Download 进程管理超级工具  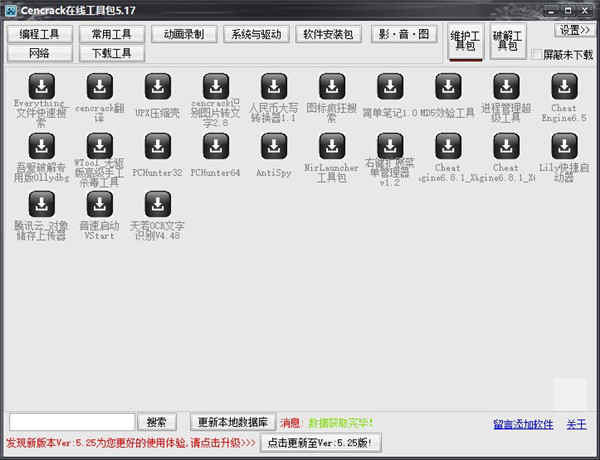pos(506,86)
